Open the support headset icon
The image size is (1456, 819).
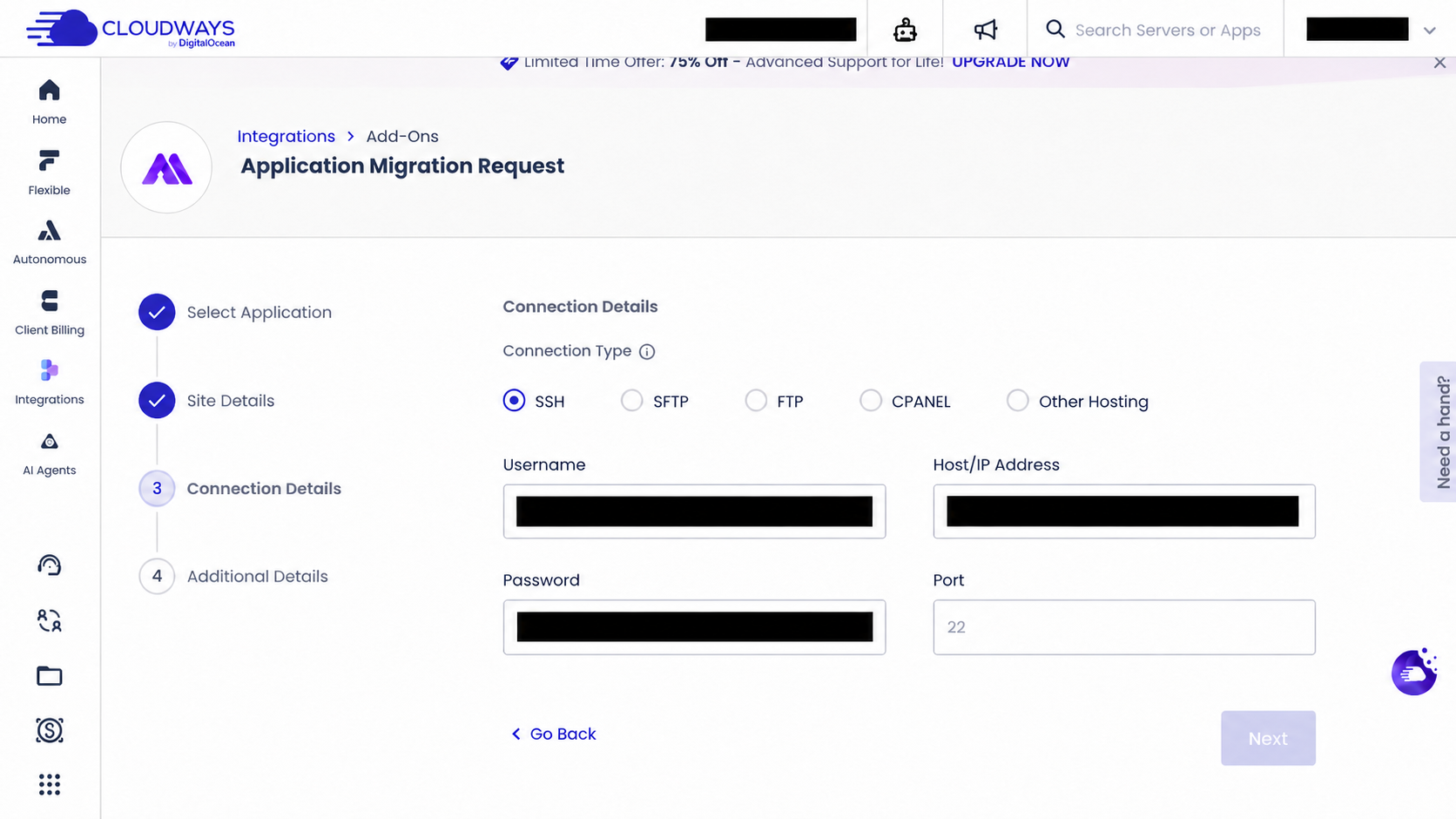pyautogui.click(x=50, y=565)
